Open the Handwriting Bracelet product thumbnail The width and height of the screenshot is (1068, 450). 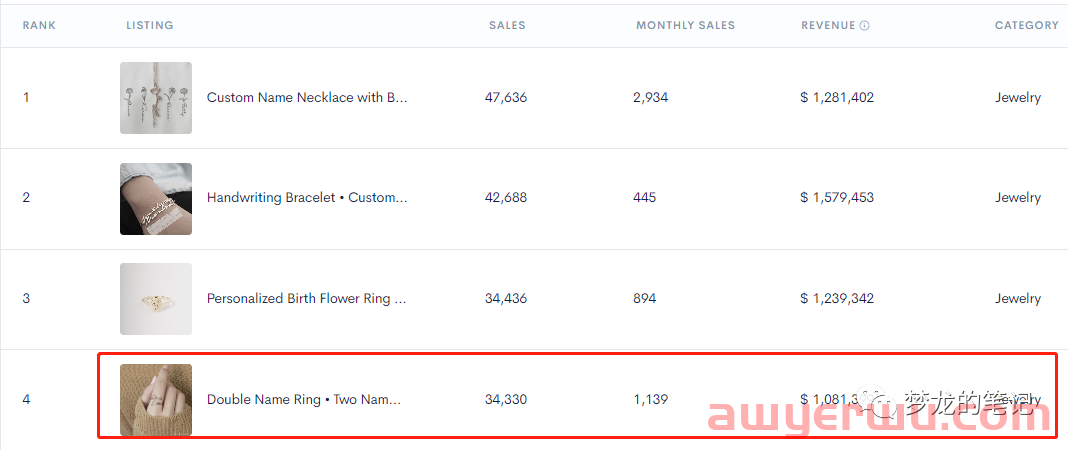(x=156, y=199)
